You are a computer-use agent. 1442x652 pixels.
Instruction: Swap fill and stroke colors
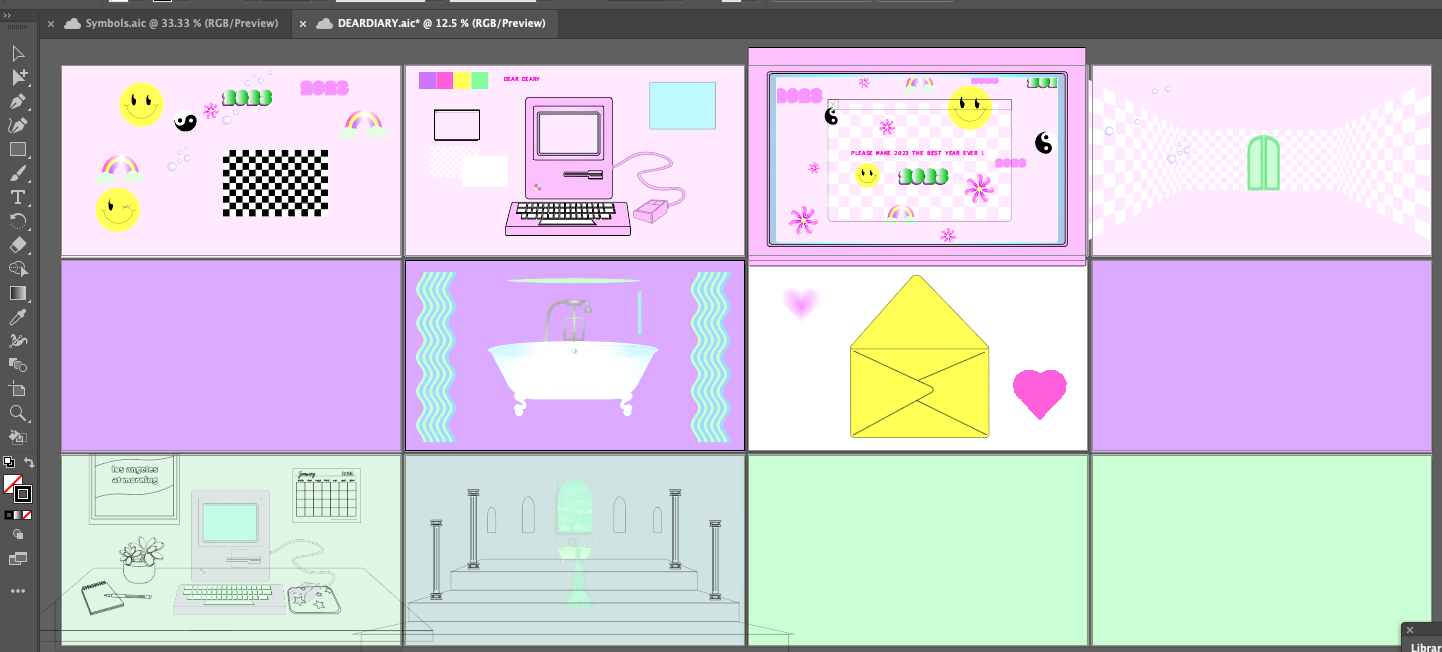tap(30, 463)
